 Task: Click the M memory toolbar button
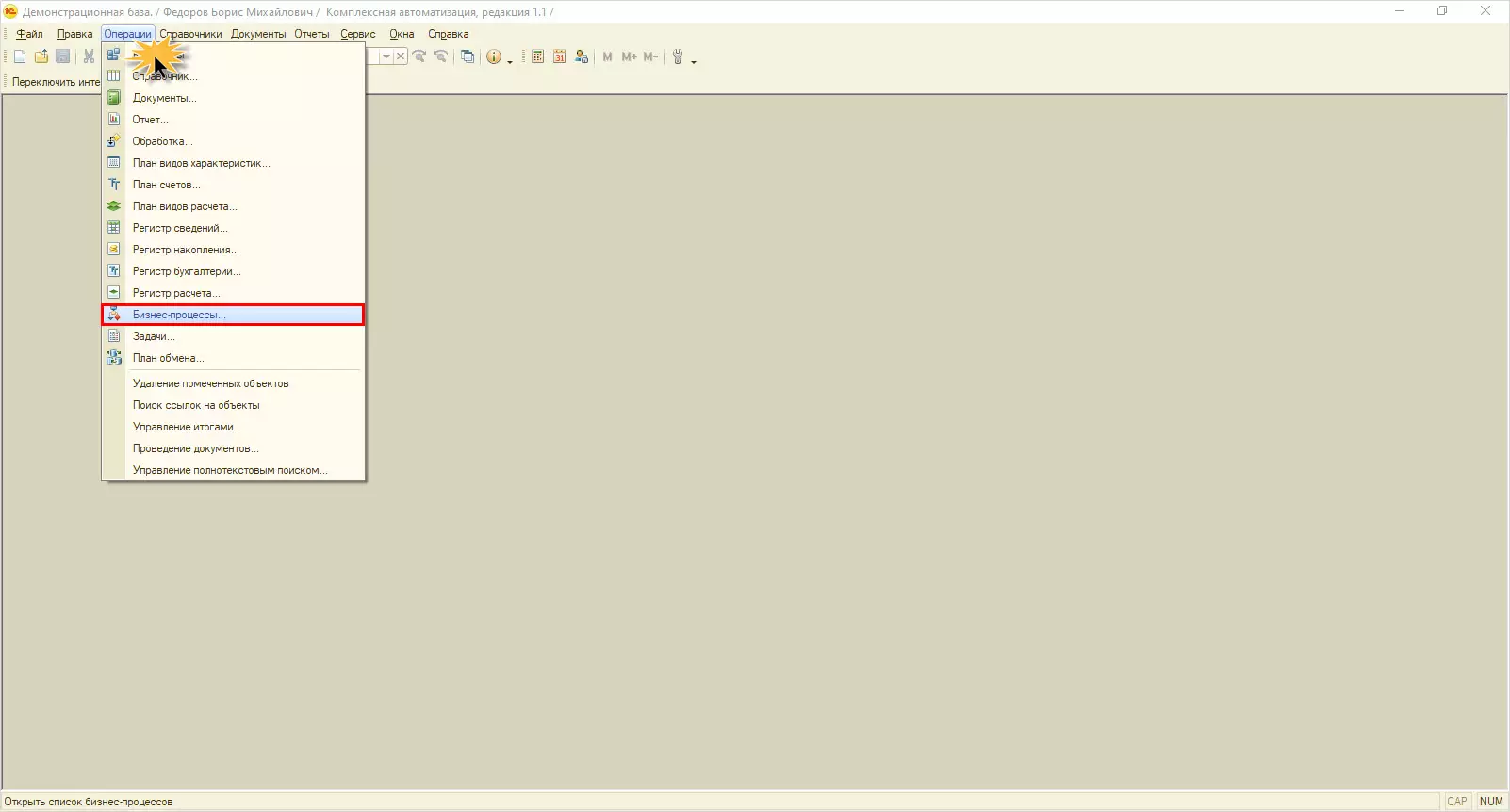tap(607, 57)
